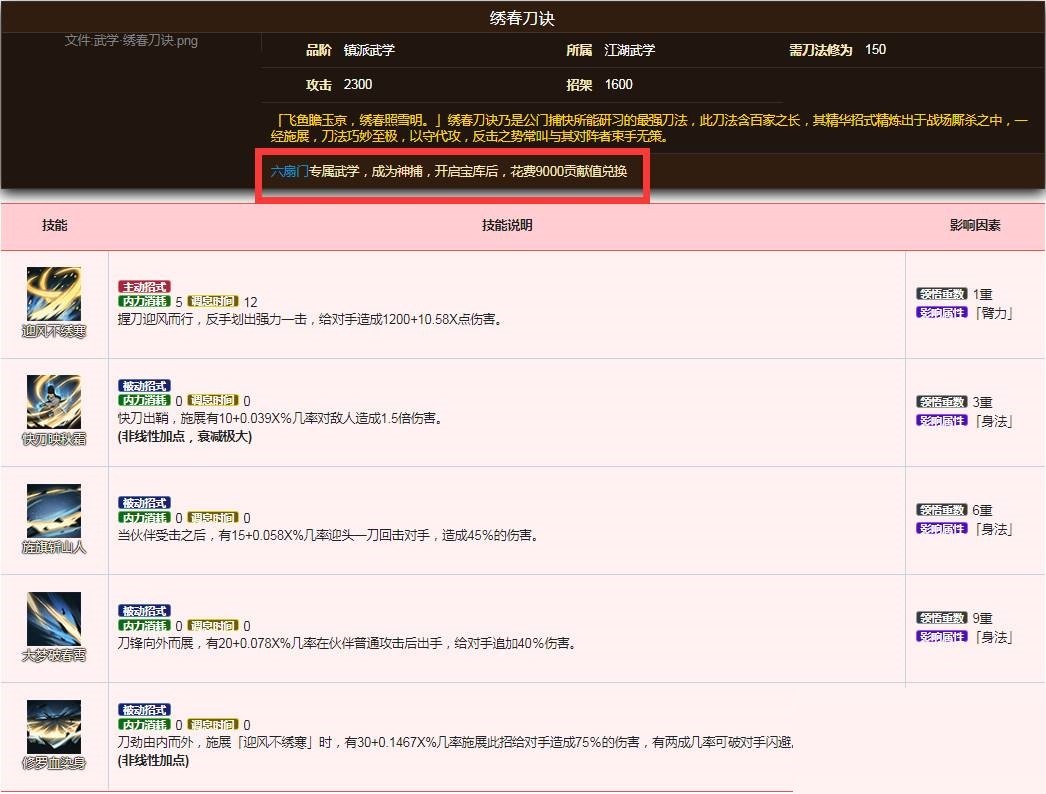Click 内力消耗 badge in 迎风不绣寒 row
This screenshot has width=1046, height=794.
(144, 301)
